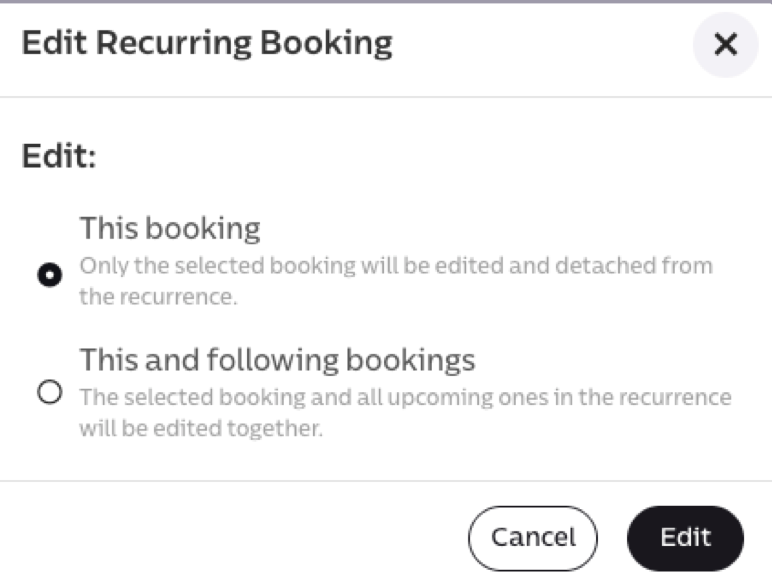Hit the round X button at top right
This screenshot has width=772, height=578.
tap(725, 44)
